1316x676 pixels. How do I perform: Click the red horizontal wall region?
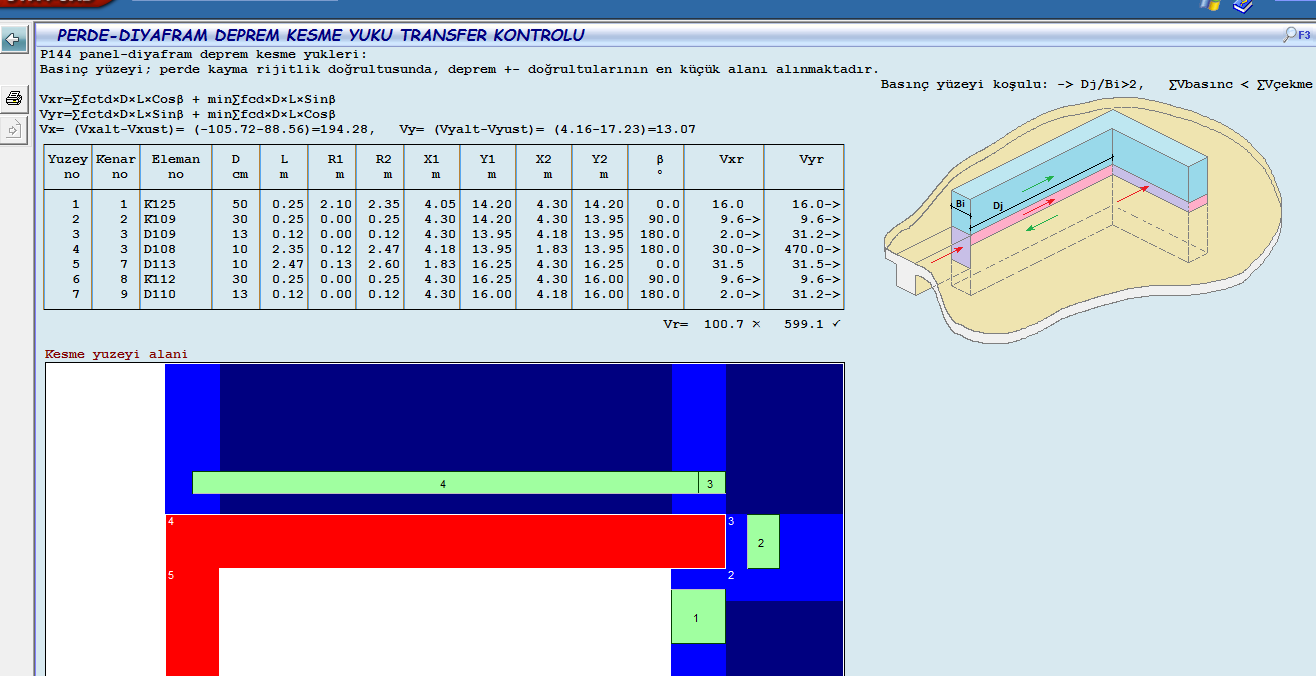point(445,541)
